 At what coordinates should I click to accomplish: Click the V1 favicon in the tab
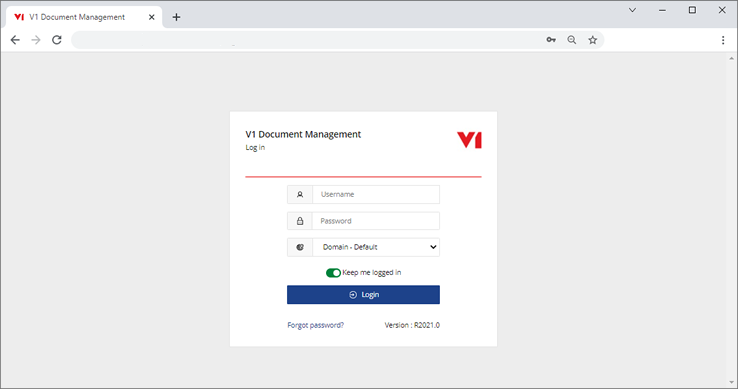pos(19,17)
